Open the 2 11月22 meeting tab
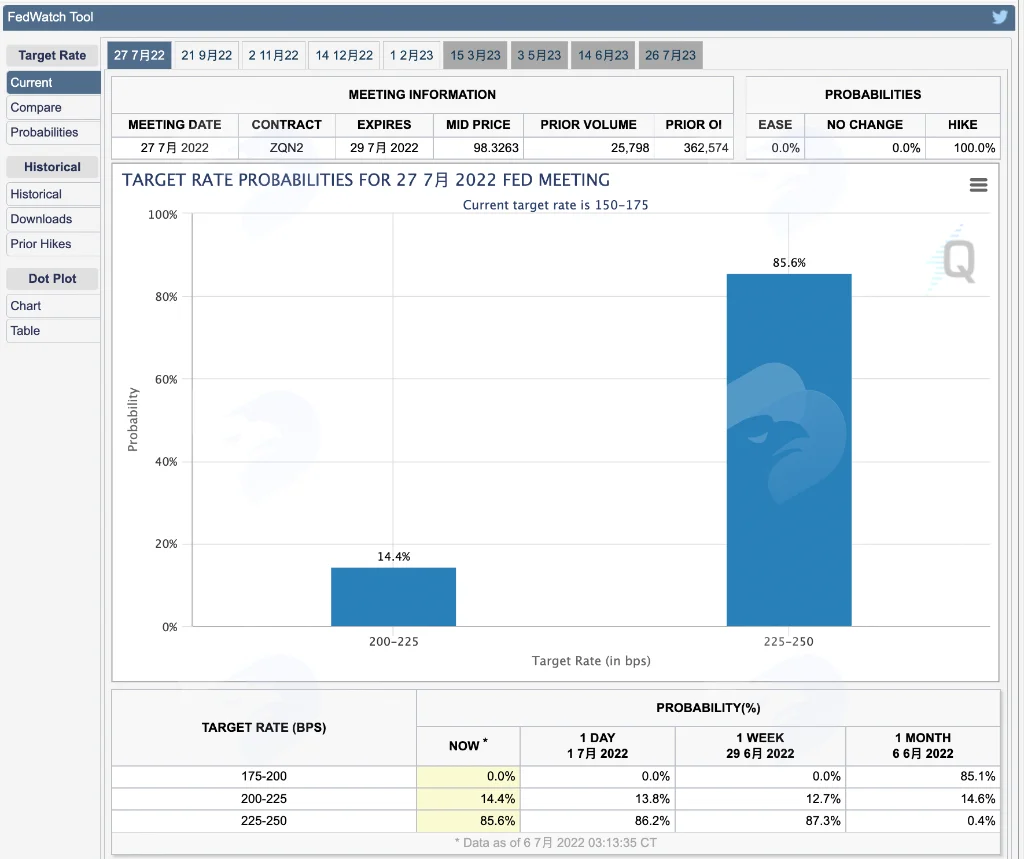The width and height of the screenshot is (1024, 859). pos(273,56)
